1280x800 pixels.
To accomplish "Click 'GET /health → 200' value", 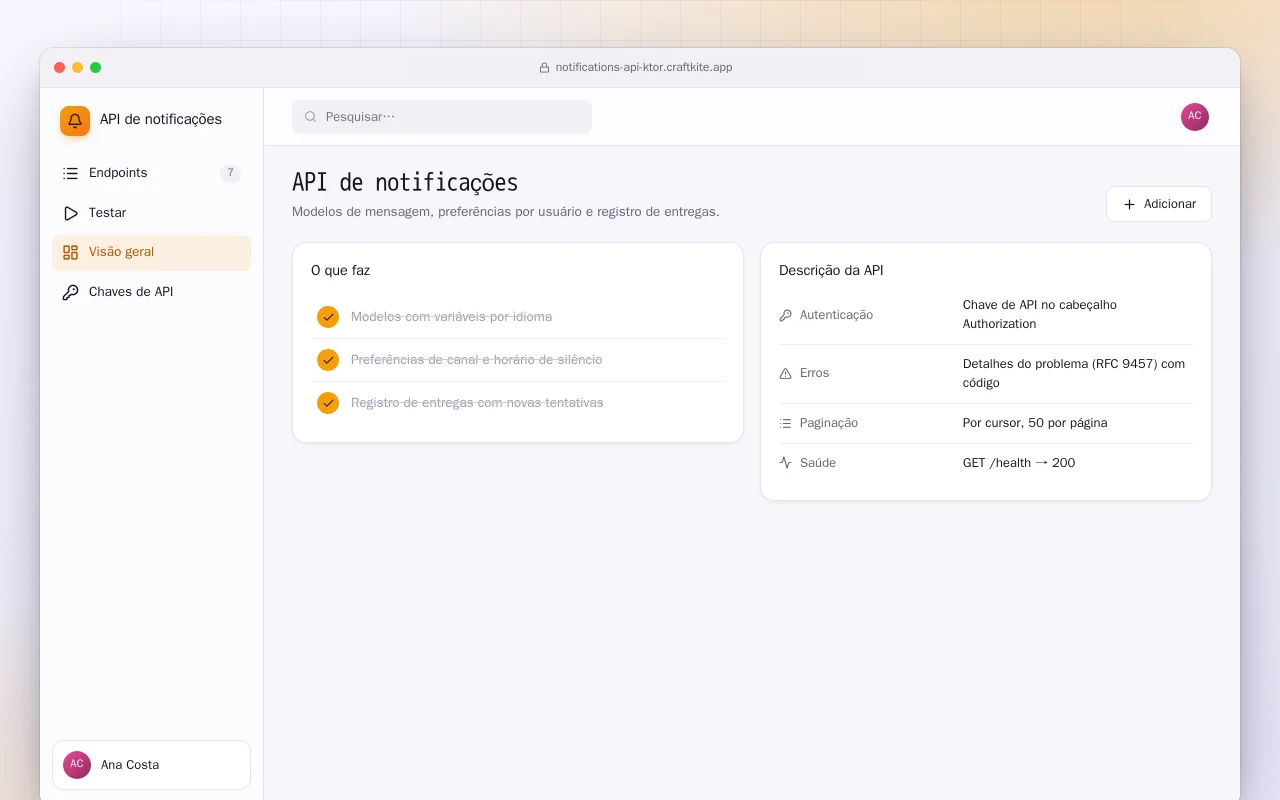I will 1019,463.
